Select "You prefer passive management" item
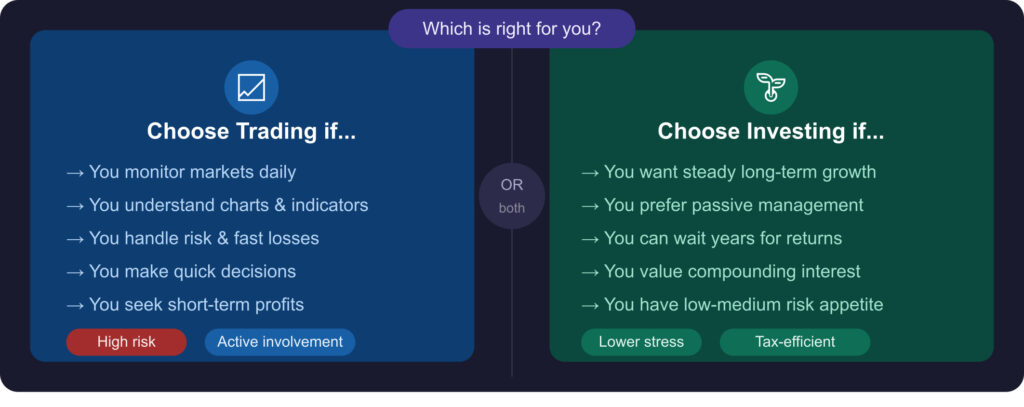This screenshot has width=1024, height=407. (721, 205)
